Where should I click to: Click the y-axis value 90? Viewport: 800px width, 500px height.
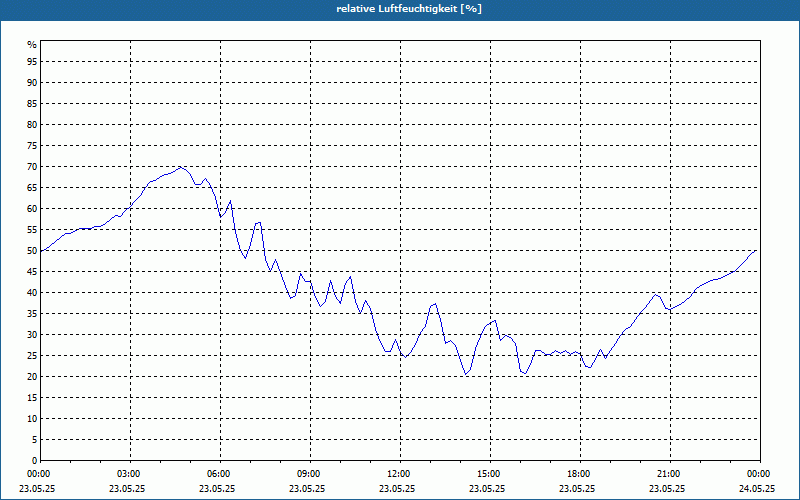(x=32, y=83)
